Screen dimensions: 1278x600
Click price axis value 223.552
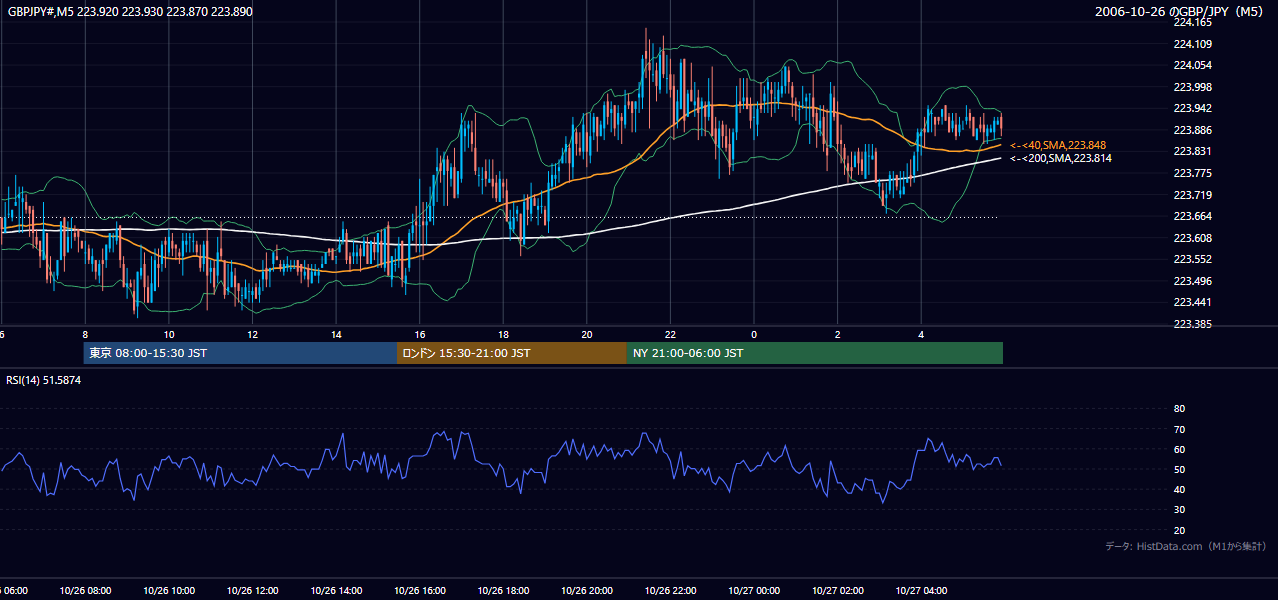(x=1192, y=259)
